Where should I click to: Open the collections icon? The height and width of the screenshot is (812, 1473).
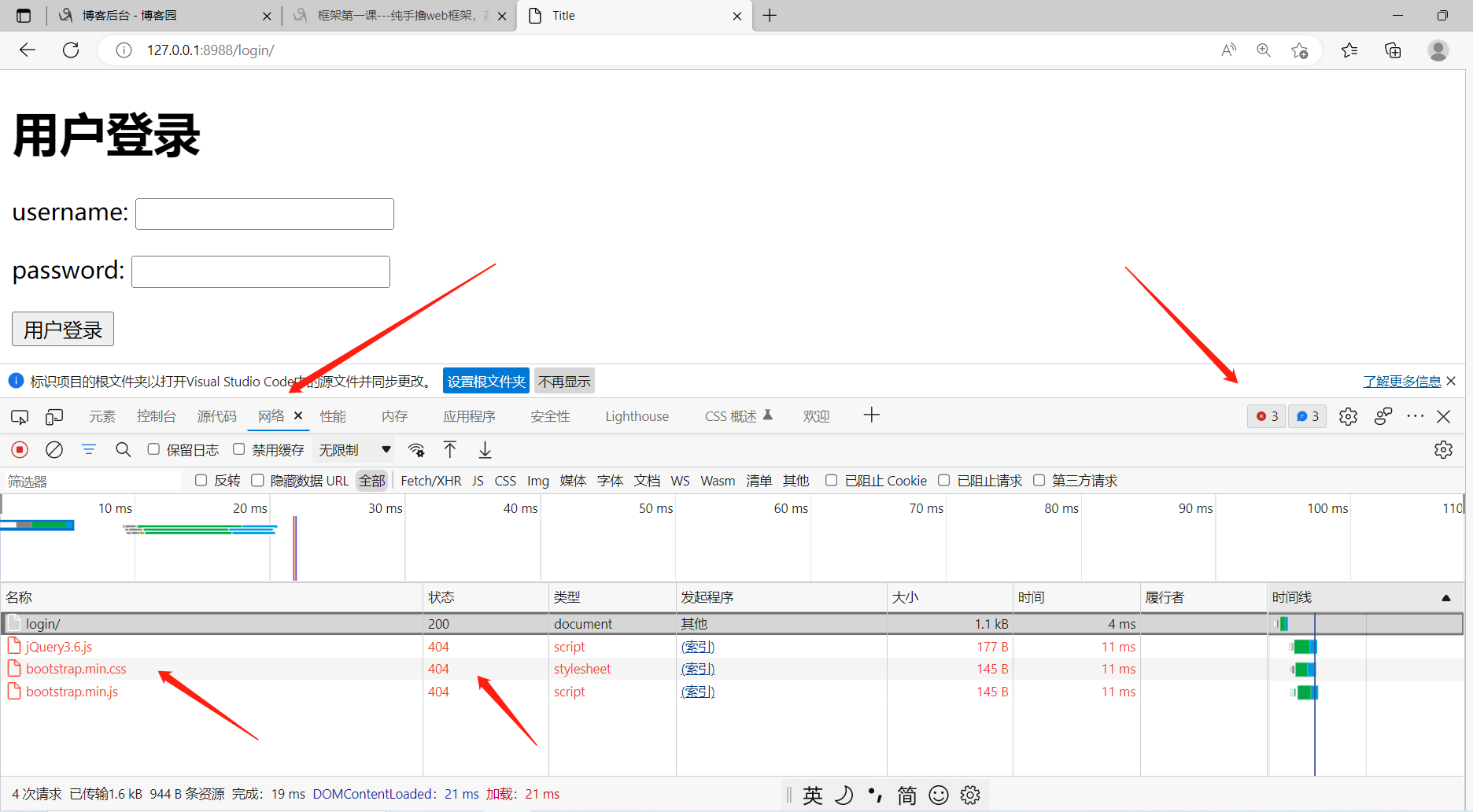[1393, 50]
